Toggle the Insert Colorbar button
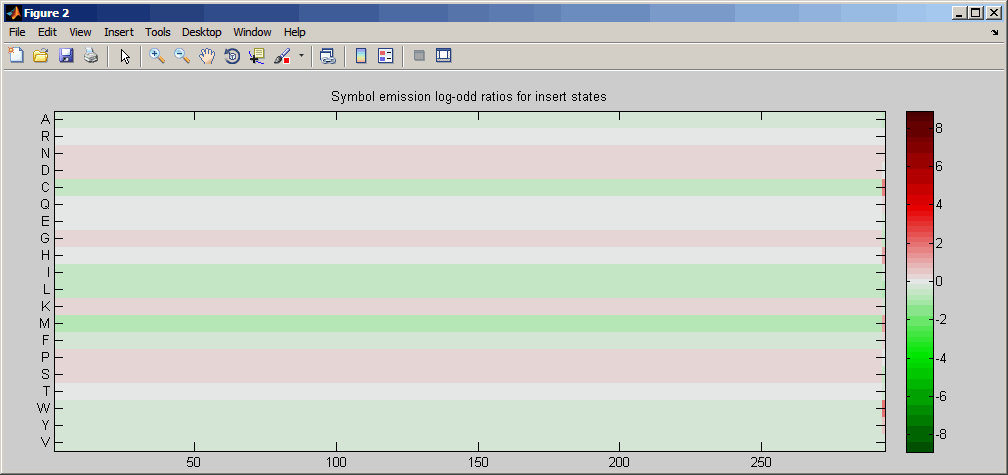The image size is (1008, 475). coord(361,56)
